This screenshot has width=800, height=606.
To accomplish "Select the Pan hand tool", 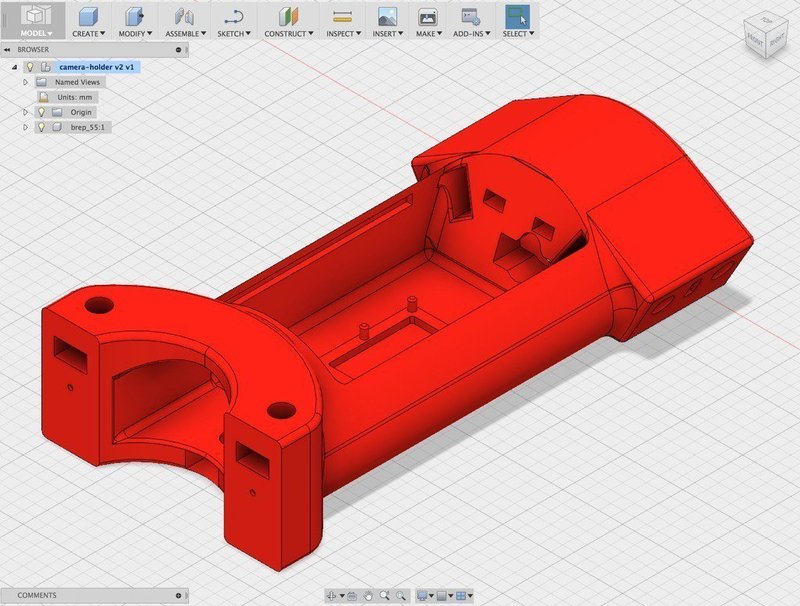I will [x=368, y=595].
